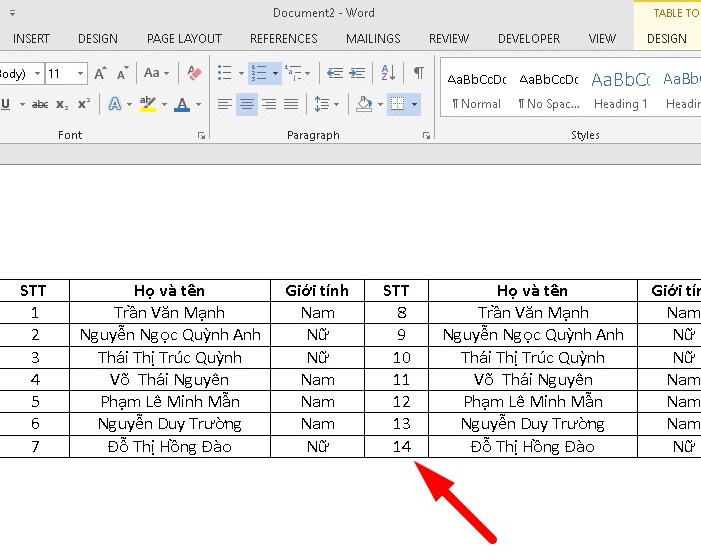Align text left
The width and height of the screenshot is (701, 559).
pos(224,105)
